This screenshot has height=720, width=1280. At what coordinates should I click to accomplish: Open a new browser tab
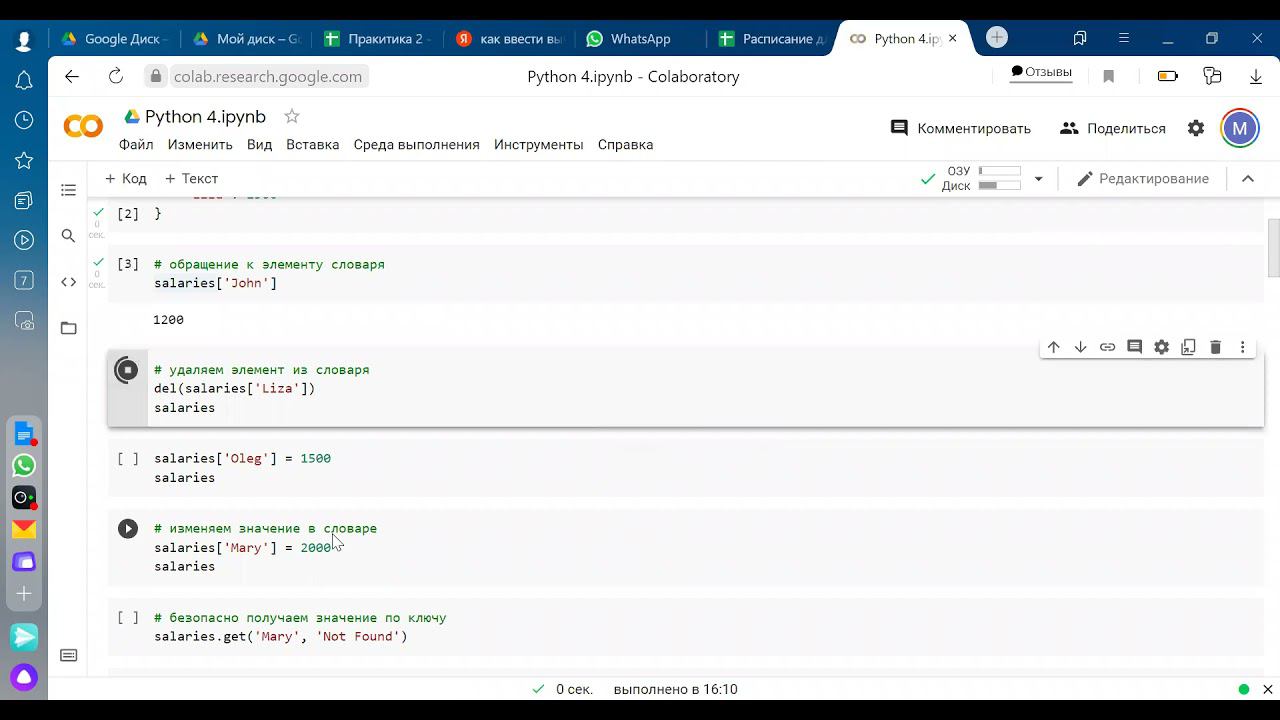pyautogui.click(x=997, y=38)
